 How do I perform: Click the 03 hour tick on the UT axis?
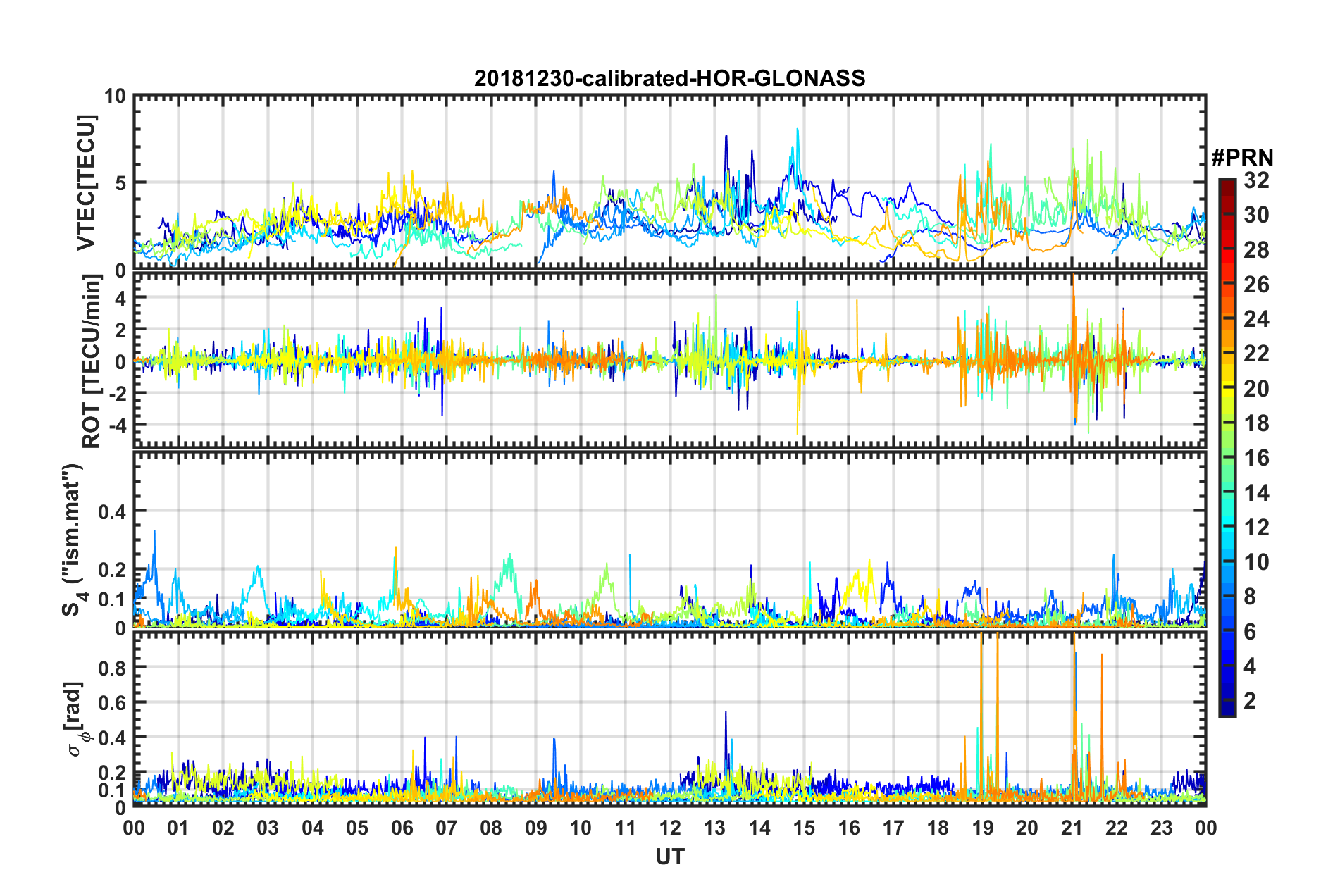268,827
